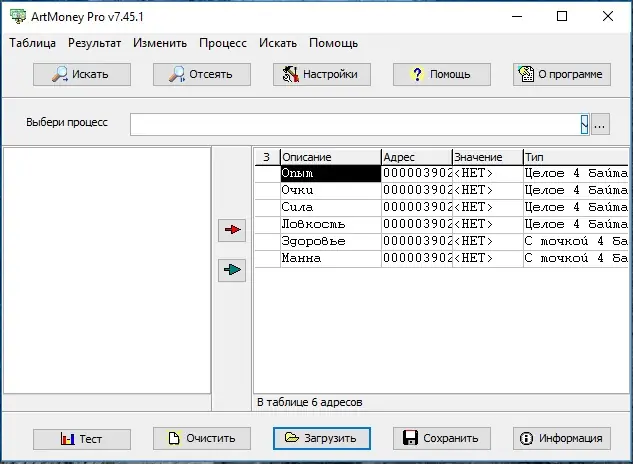
Task: Click status text В таблице 6 адресов
Action: pyautogui.click(x=310, y=402)
